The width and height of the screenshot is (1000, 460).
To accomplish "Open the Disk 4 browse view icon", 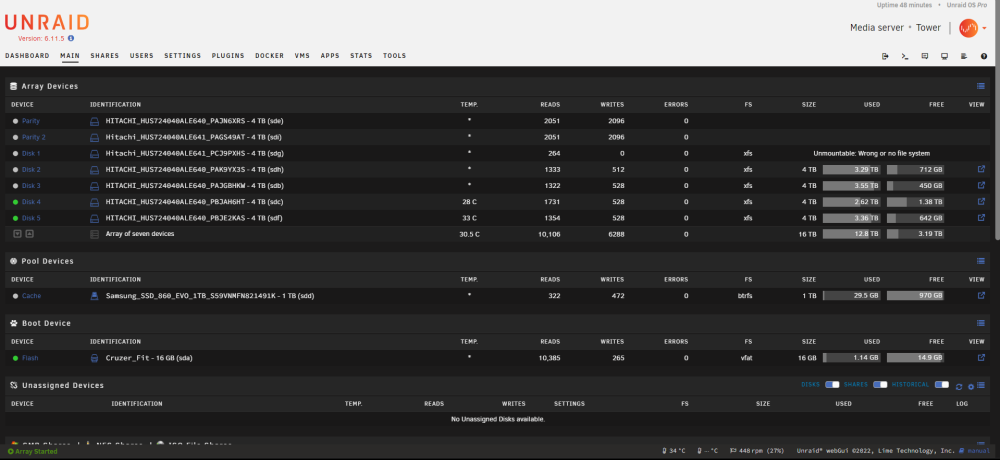I will 981,202.
